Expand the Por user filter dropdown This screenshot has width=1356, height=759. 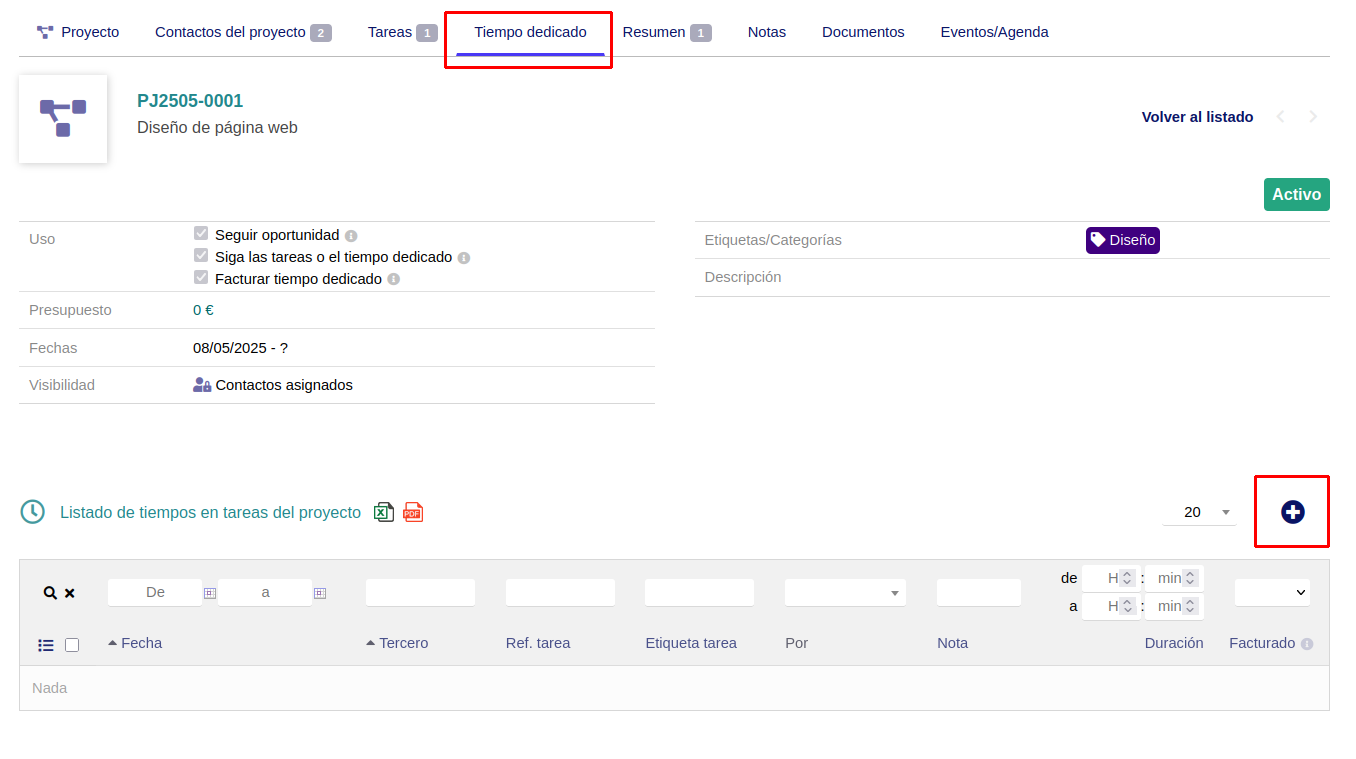click(845, 593)
